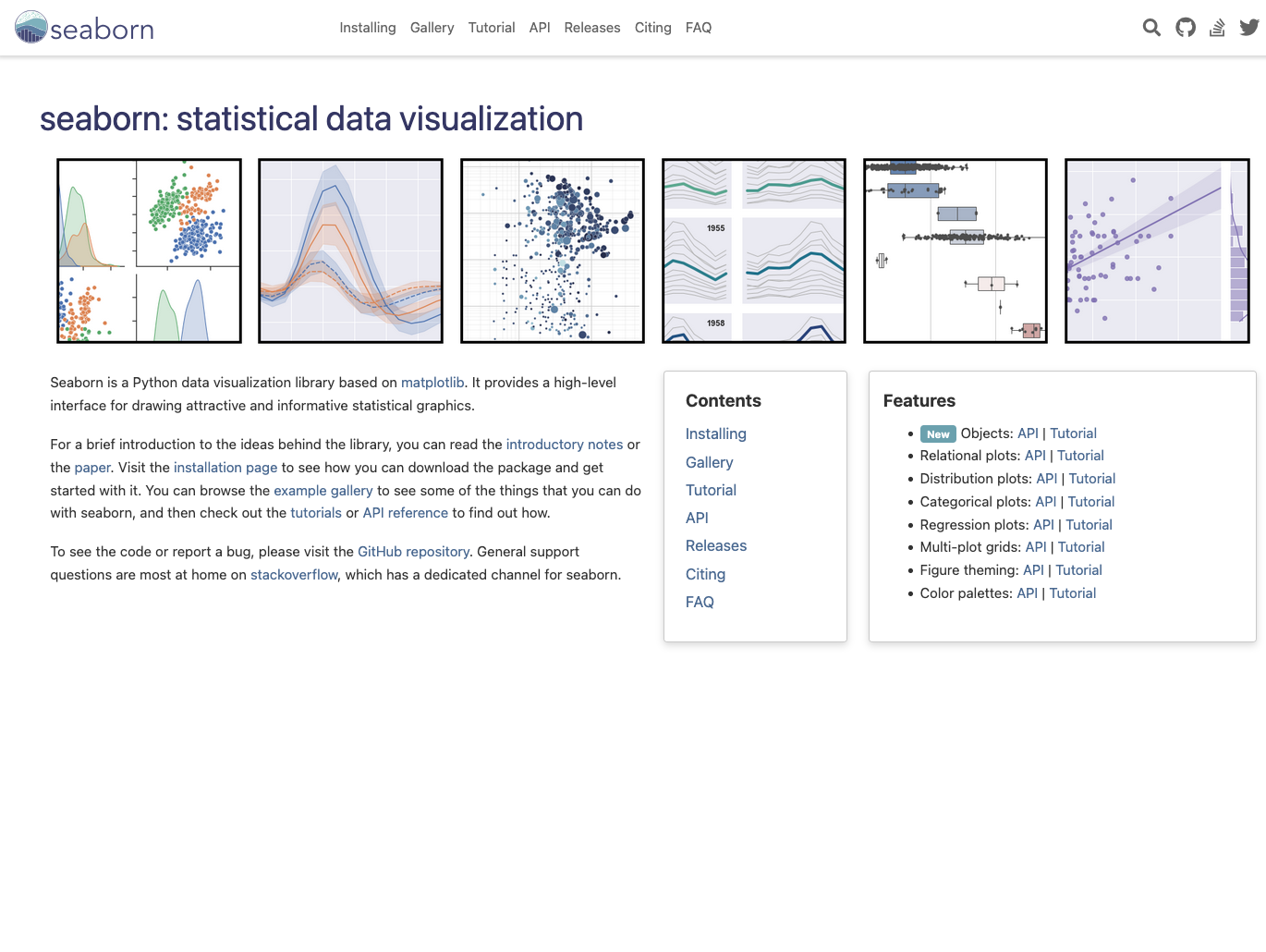The image size is (1266, 952).
Task: Open the Color palettes Tutorial link
Action: (1072, 593)
